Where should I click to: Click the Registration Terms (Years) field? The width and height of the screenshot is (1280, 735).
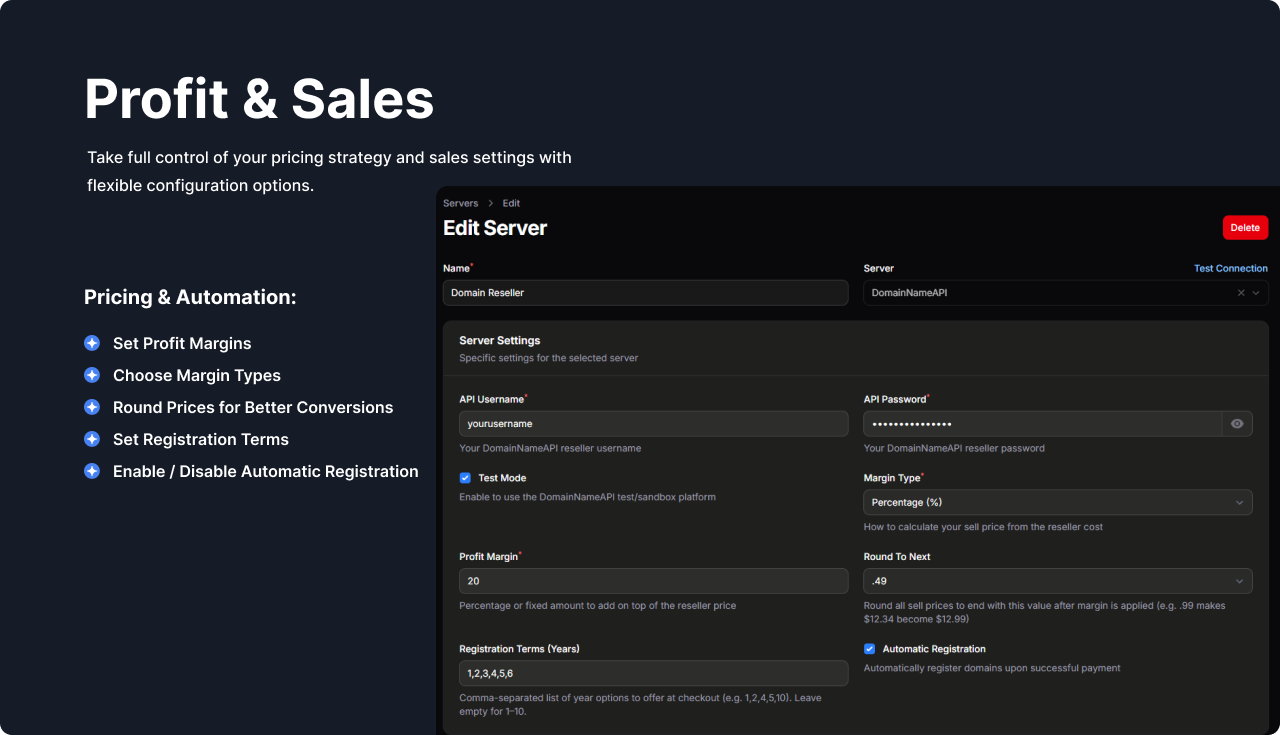coord(653,673)
